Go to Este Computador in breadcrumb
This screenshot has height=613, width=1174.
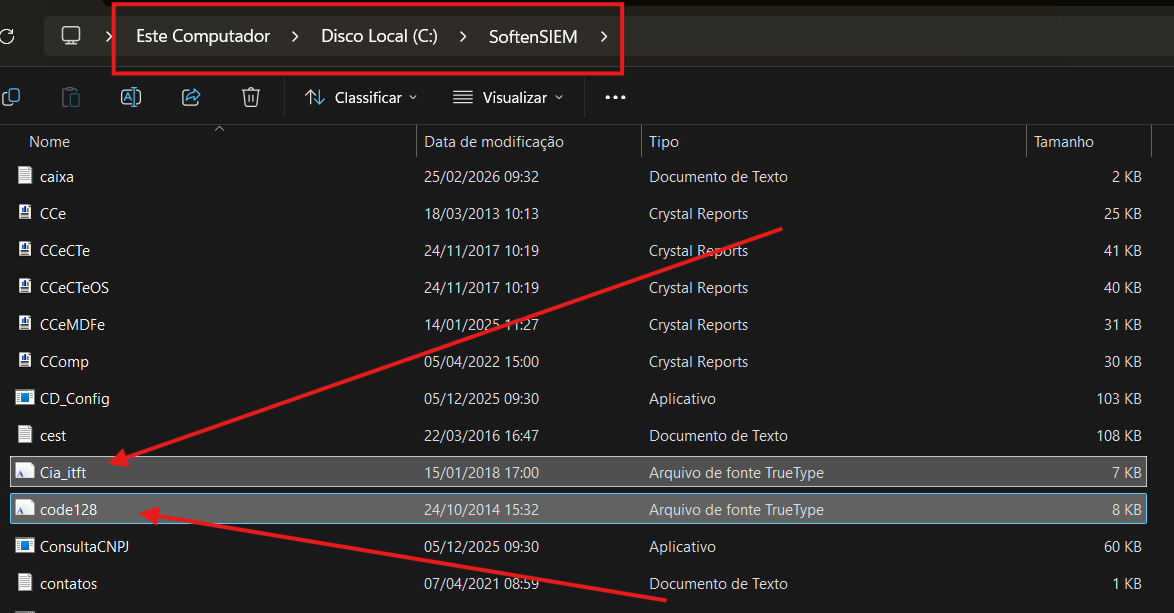pos(203,37)
